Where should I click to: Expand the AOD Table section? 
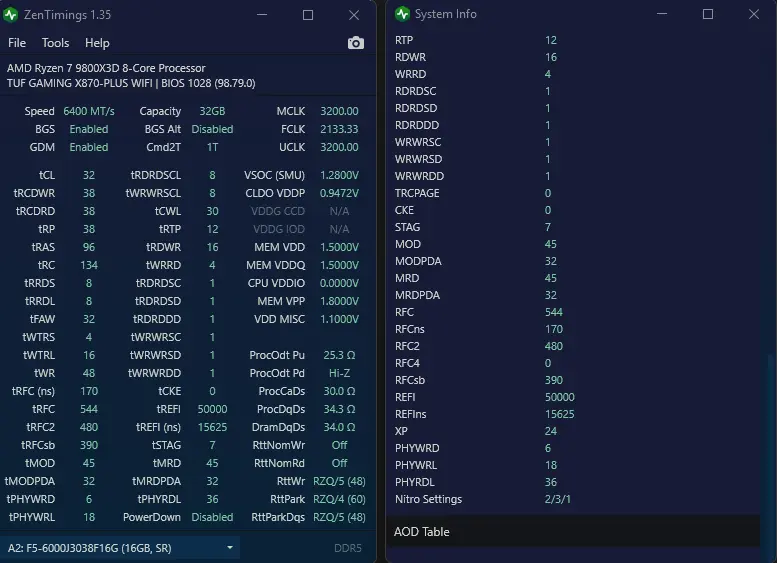[572, 532]
